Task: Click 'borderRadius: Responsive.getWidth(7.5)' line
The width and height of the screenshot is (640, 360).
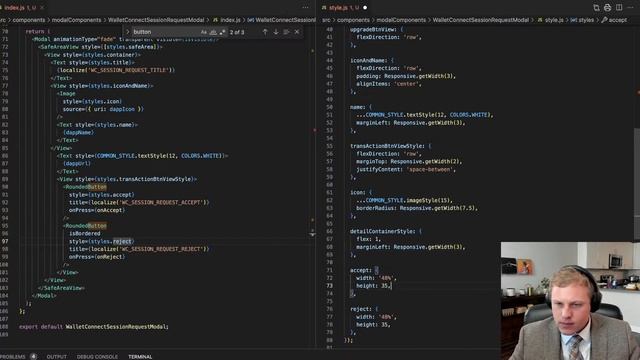Action: coord(417,208)
